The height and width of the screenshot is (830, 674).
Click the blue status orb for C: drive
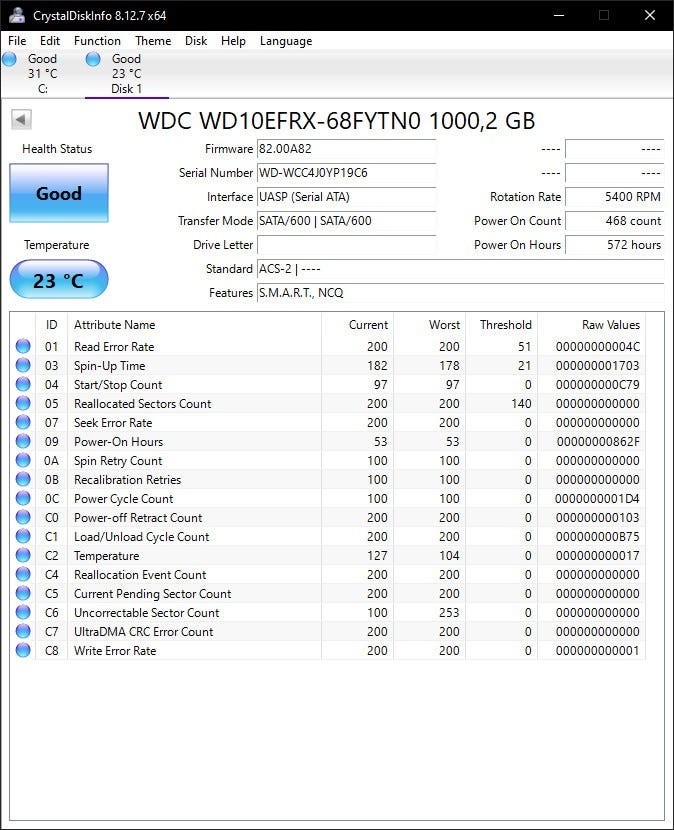(10, 59)
